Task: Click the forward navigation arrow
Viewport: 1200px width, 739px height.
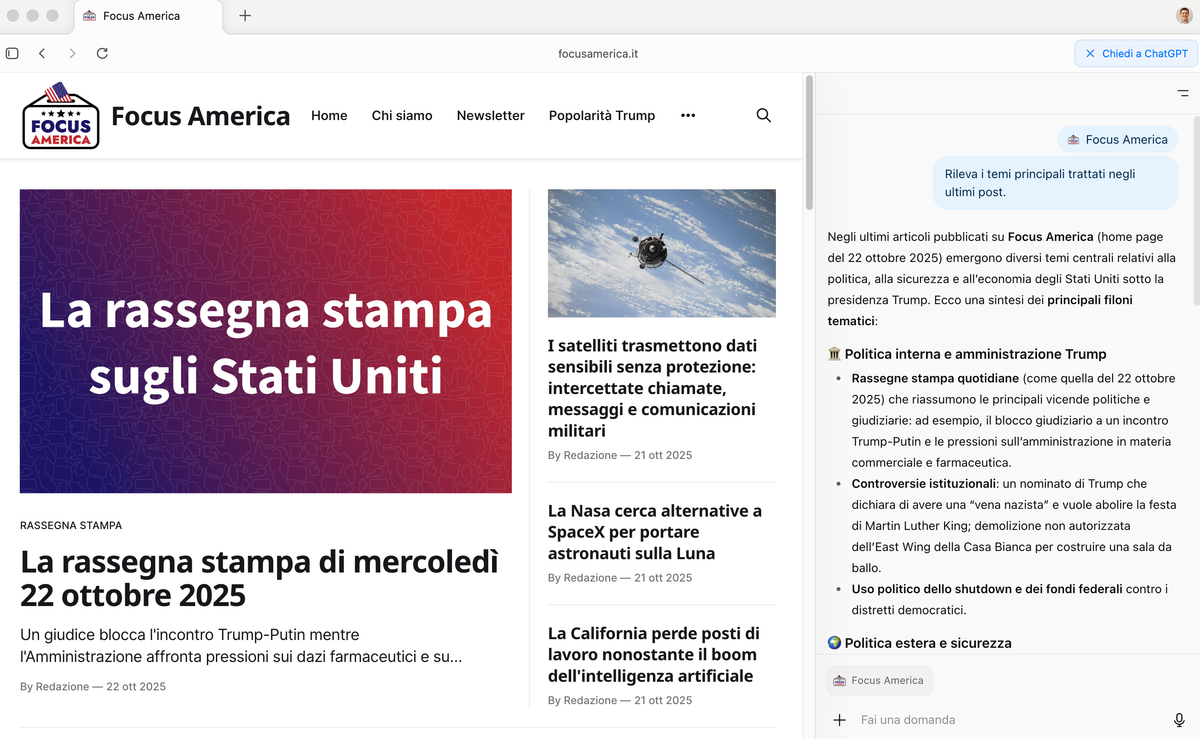Action: click(x=72, y=53)
